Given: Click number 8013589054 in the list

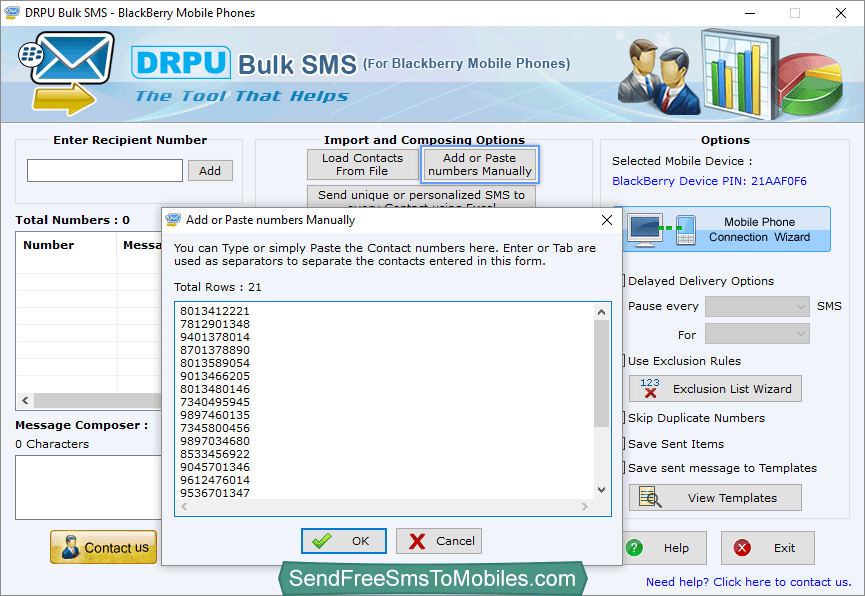Looking at the screenshot, I should pyautogui.click(x=215, y=363).
